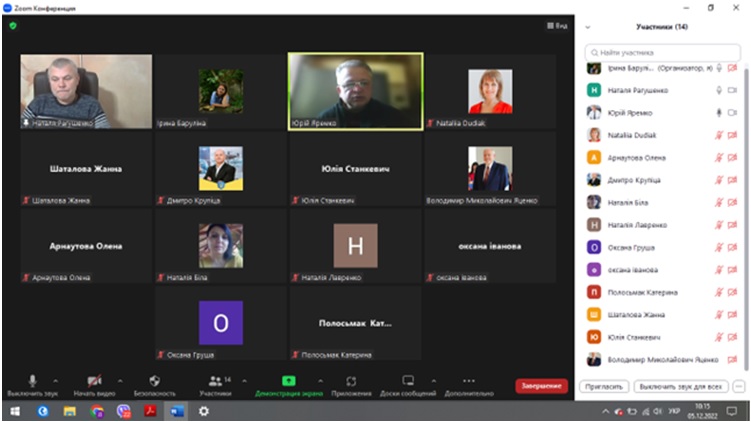The width and height of the screenshot is (751, 422).
Task: Toggle the camera icon for Наталя Рагушенко
Action: [732, 90]
